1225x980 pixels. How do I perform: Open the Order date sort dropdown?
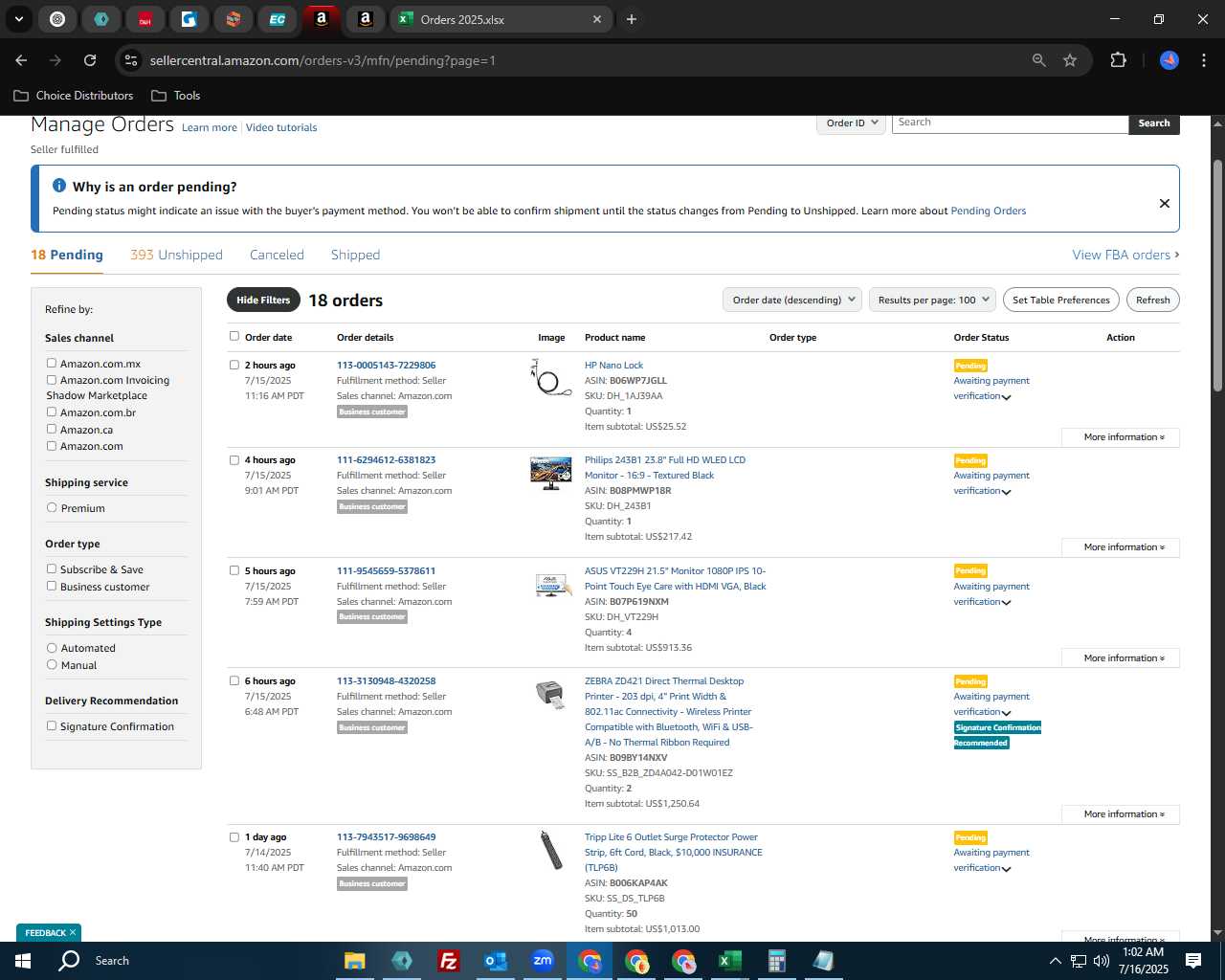792,300
